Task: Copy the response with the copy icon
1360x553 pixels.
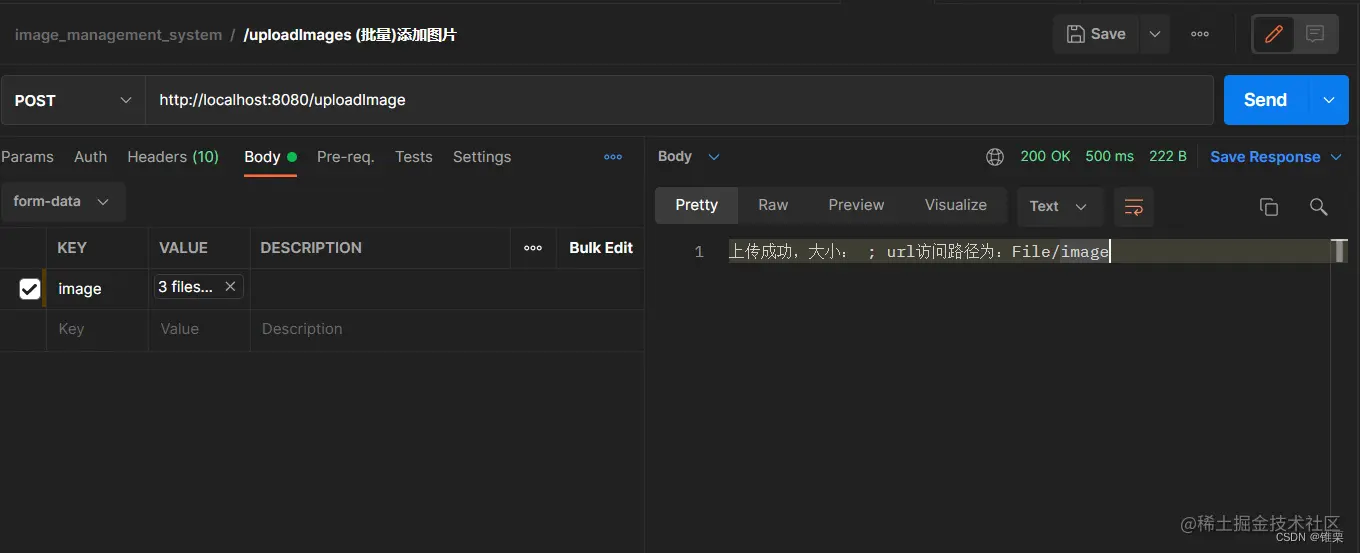Action: (x=1268, y=207)
